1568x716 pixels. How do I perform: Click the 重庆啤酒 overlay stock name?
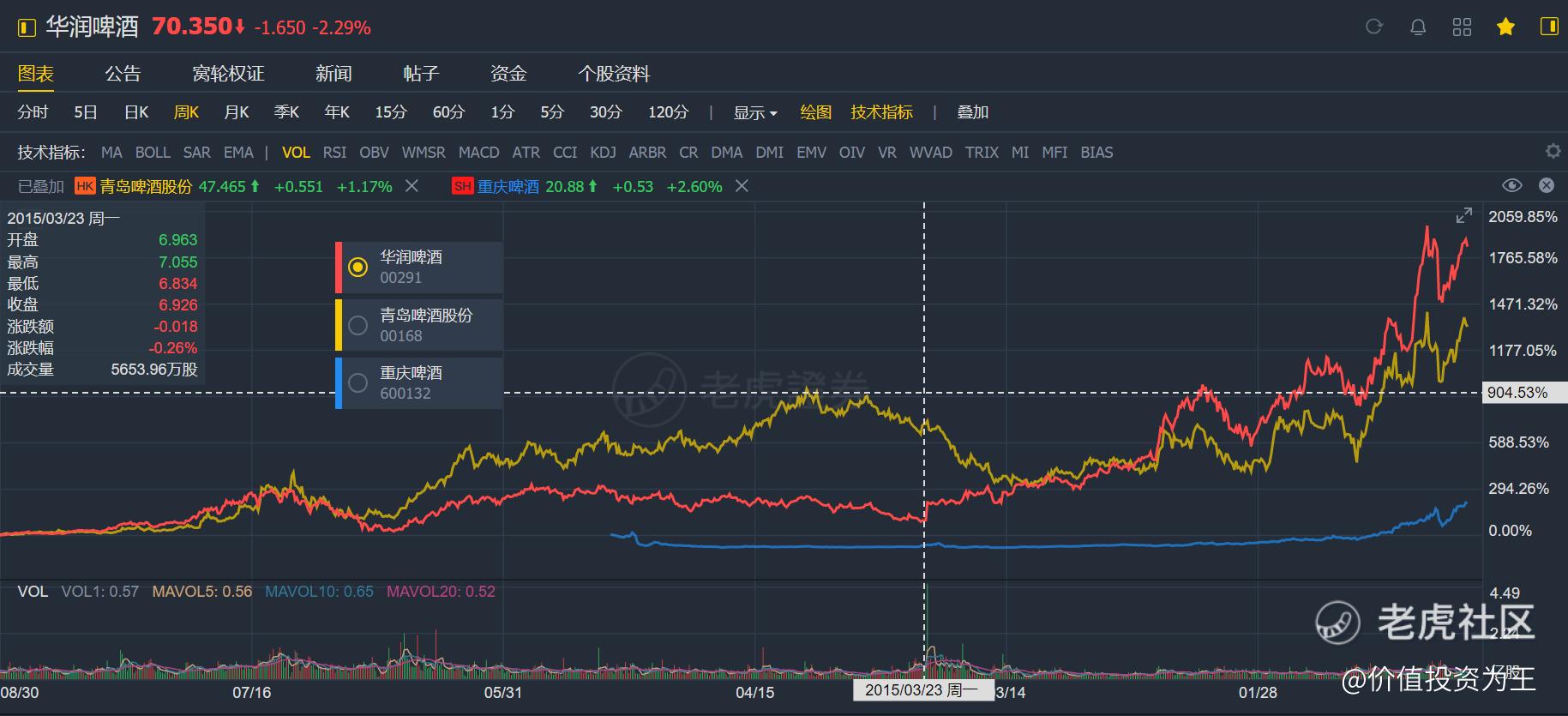(508, 186)
